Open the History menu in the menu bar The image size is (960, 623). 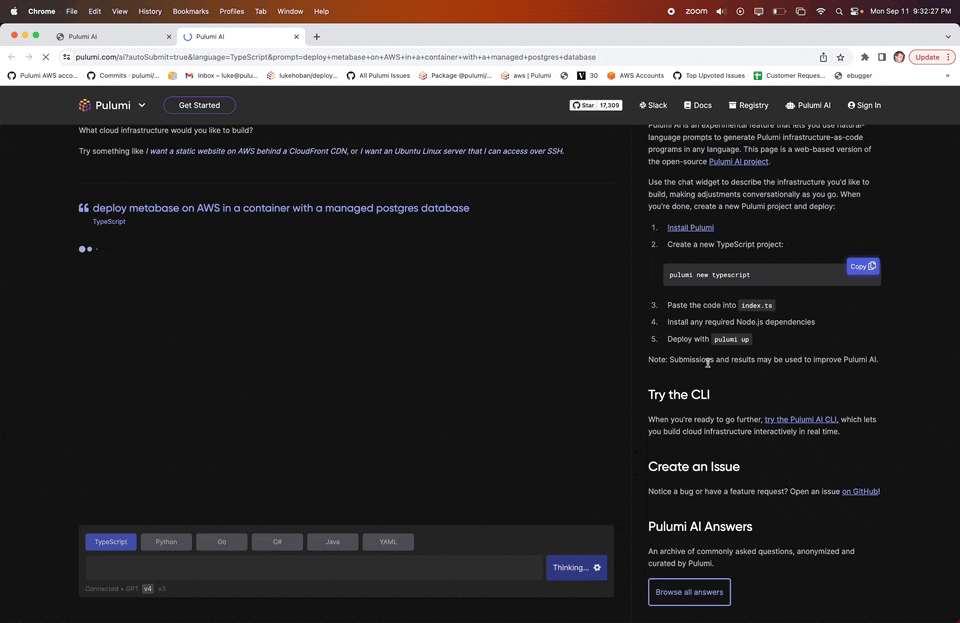(150, 11)
